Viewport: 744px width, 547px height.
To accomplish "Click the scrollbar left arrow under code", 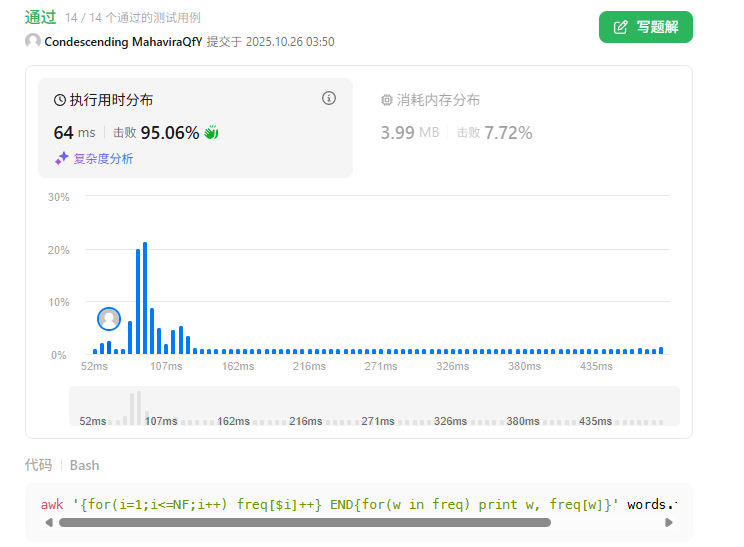I will (x=49, y=522).
